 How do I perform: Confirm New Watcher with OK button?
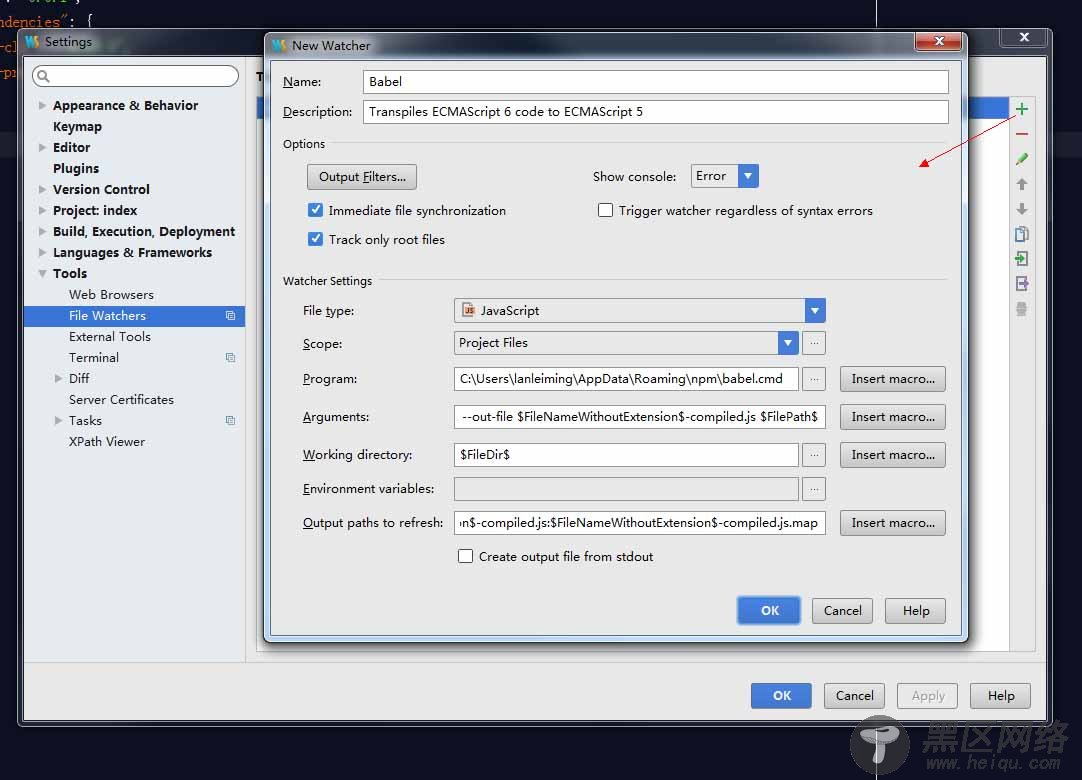[x=769, y=611]
